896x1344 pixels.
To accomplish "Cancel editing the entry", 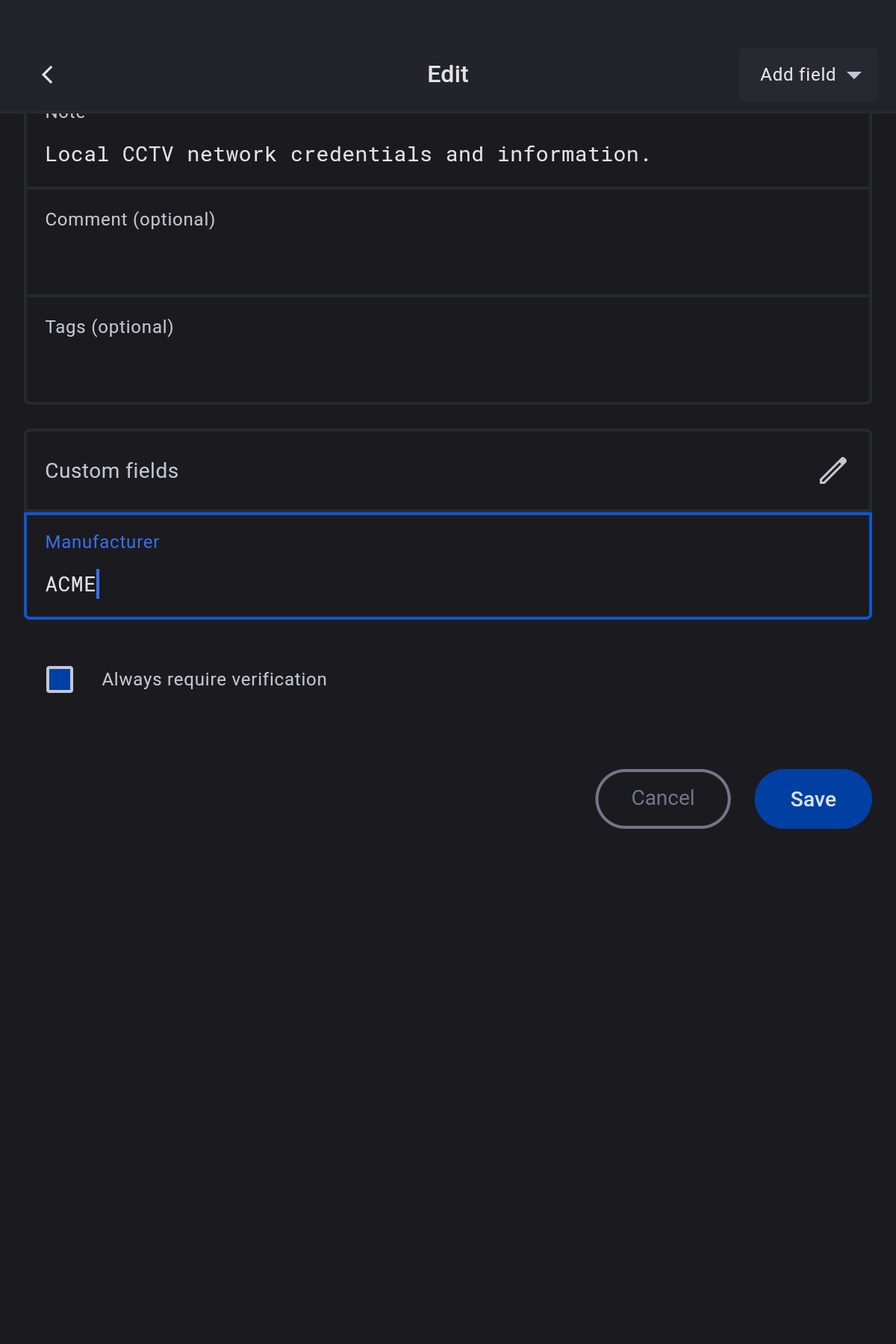I will click(x=662, y=799).
